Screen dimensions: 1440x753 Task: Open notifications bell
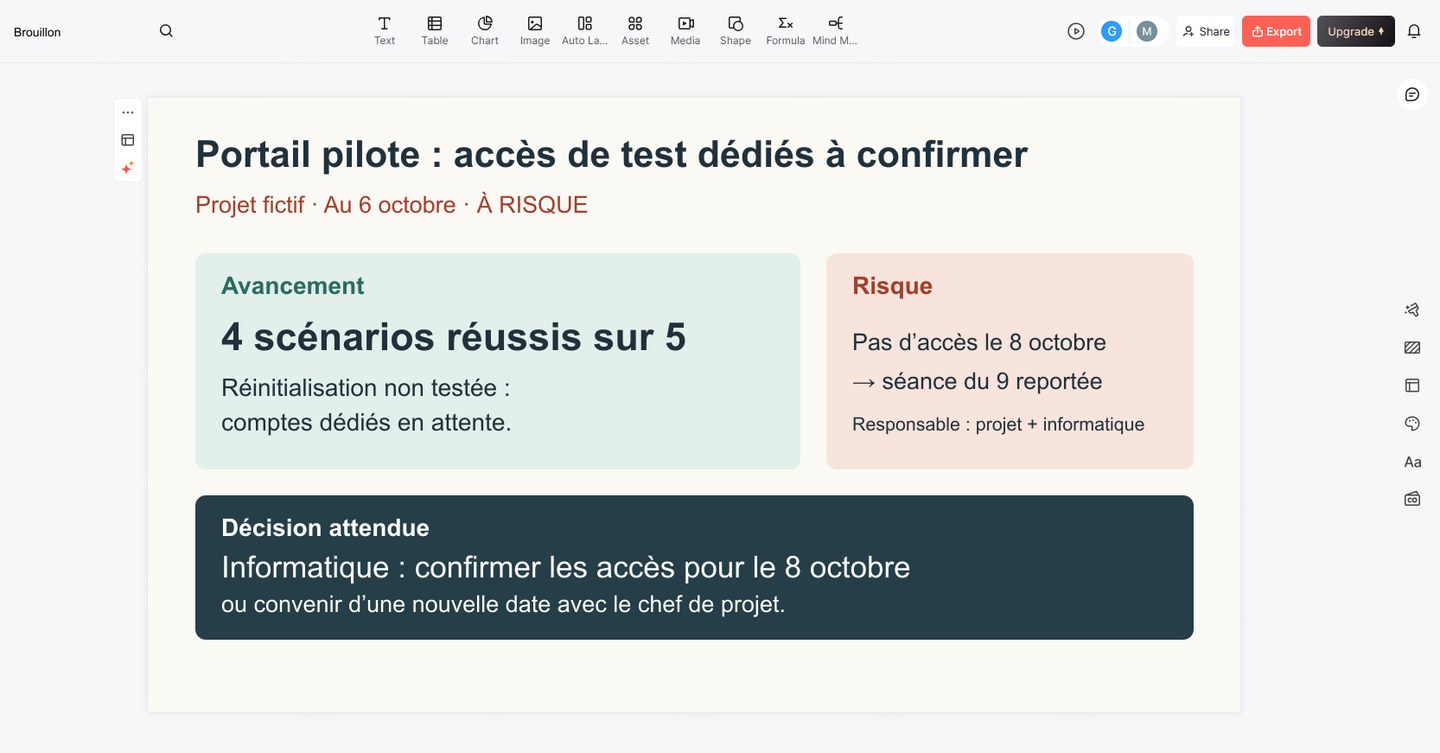click(x=1414, y=31)
